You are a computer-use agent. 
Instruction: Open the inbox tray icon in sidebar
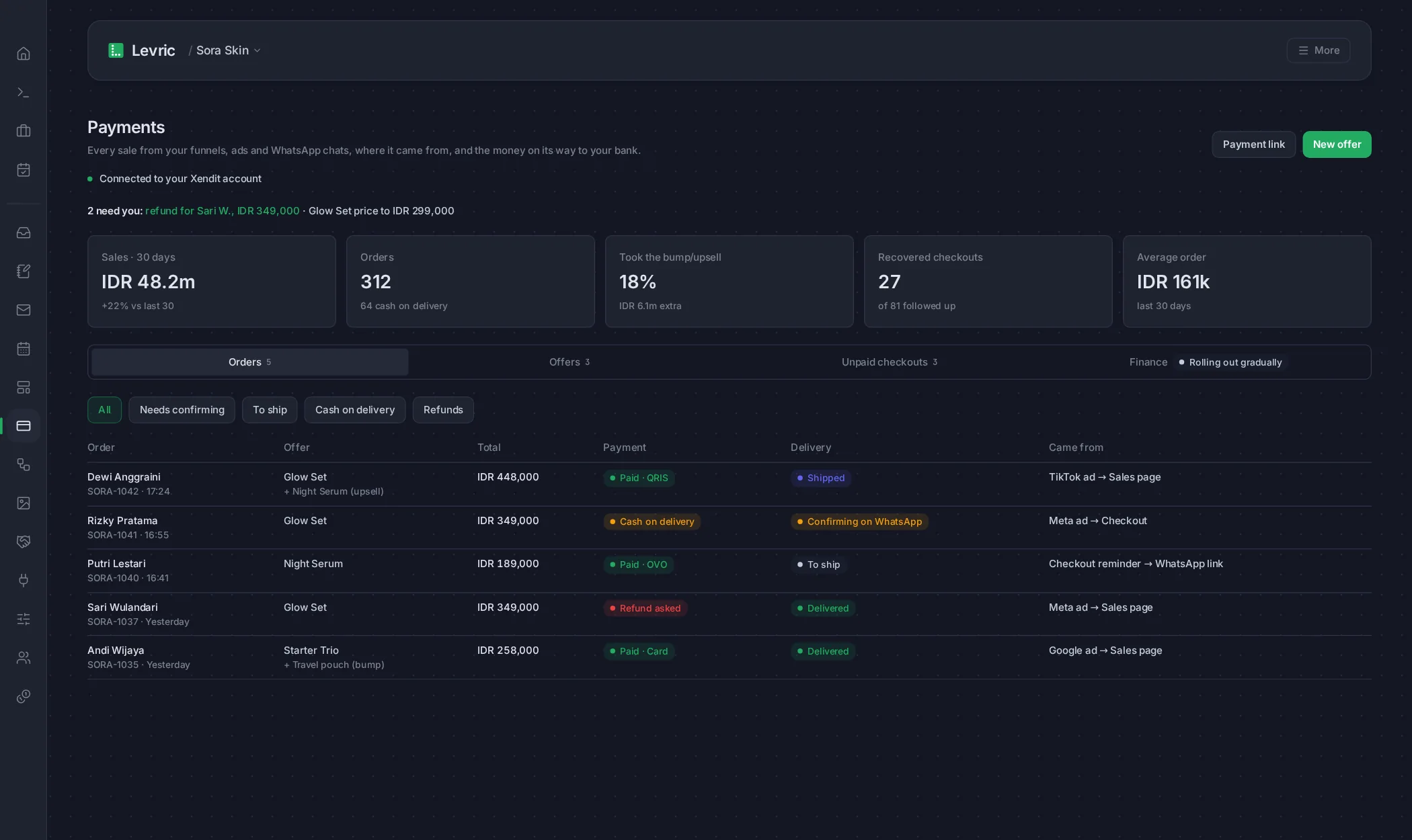click(x=24, y=233)
